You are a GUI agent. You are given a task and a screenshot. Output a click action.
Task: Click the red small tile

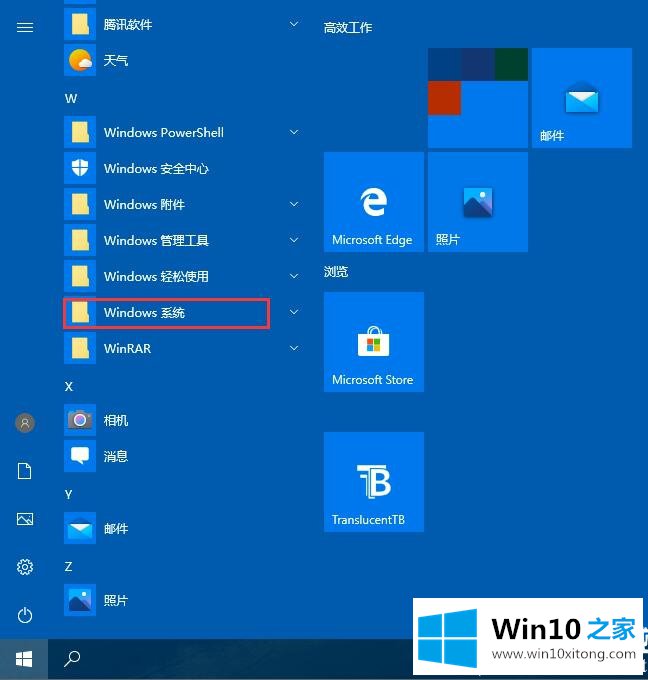(445, 98)
